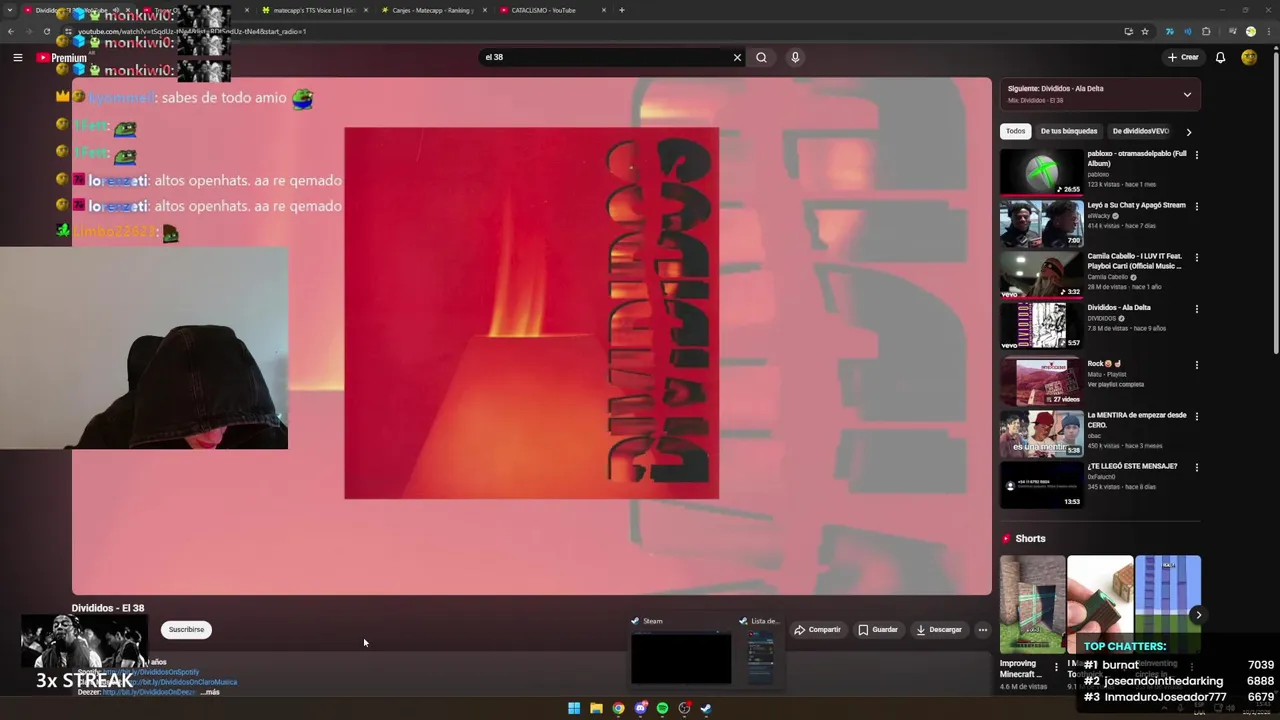Open the Chrome profile avatar

[x=1250, y=31]
